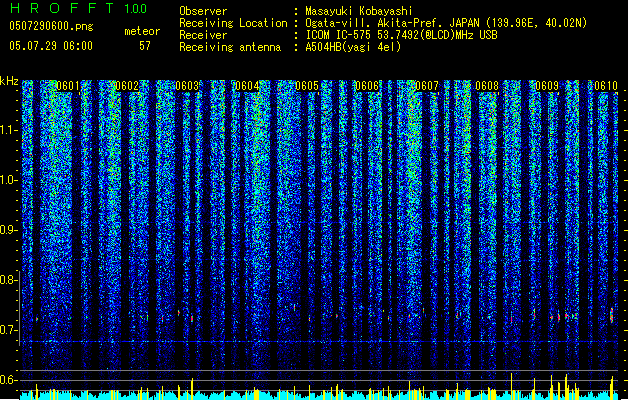
Task: Click the kHz axis unit label
Action: click(x=9, y=81)
